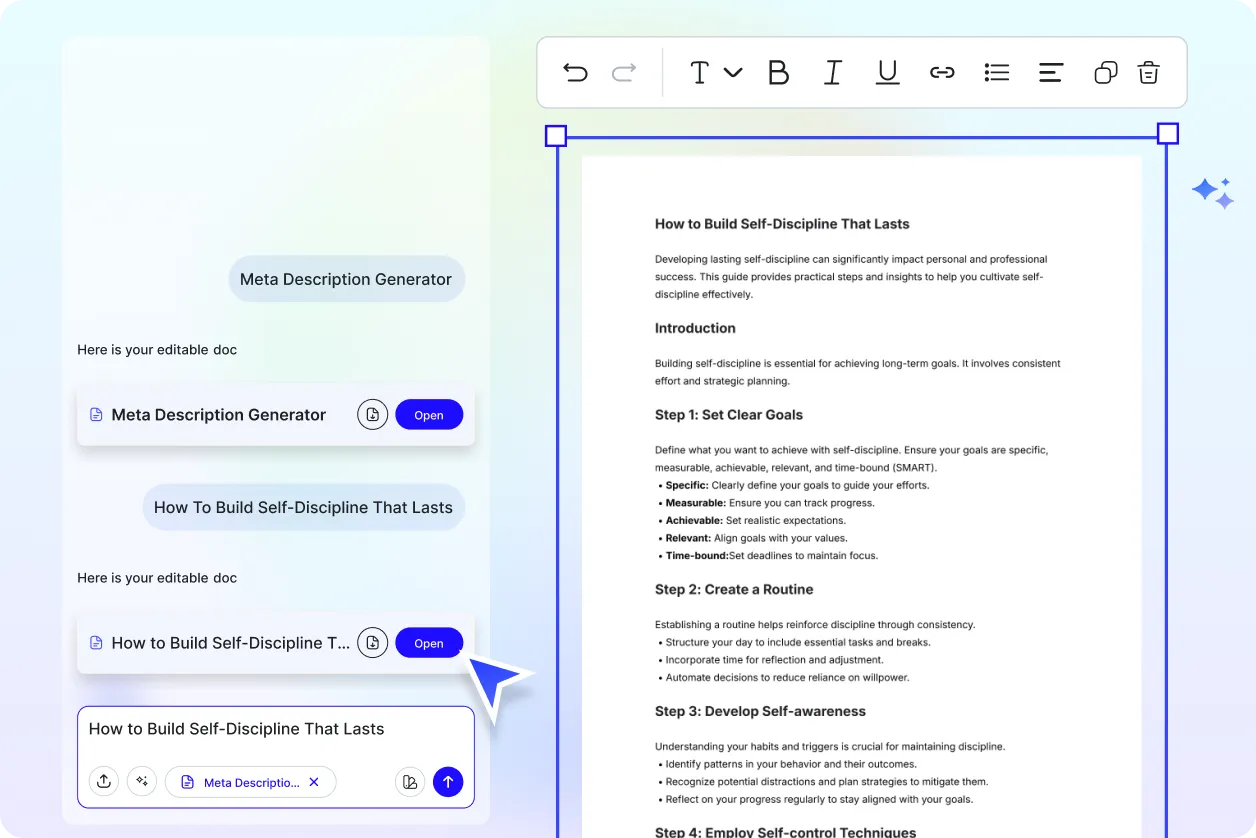Undo the last edit
The height and width of the screenshot is (838, 1256).
pyautogui.click(x=575, y=71)
